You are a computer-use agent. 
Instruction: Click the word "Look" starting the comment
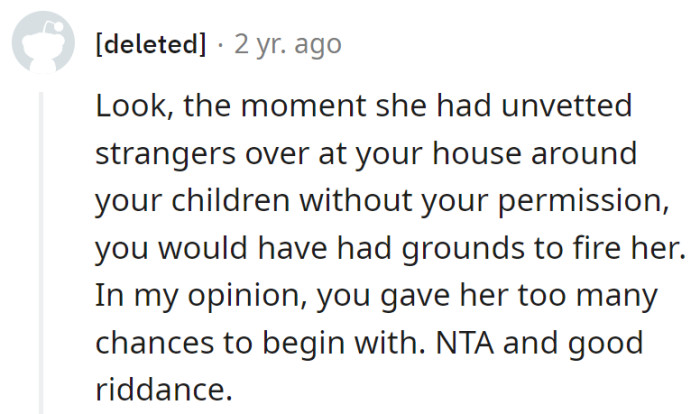(122, 107)
